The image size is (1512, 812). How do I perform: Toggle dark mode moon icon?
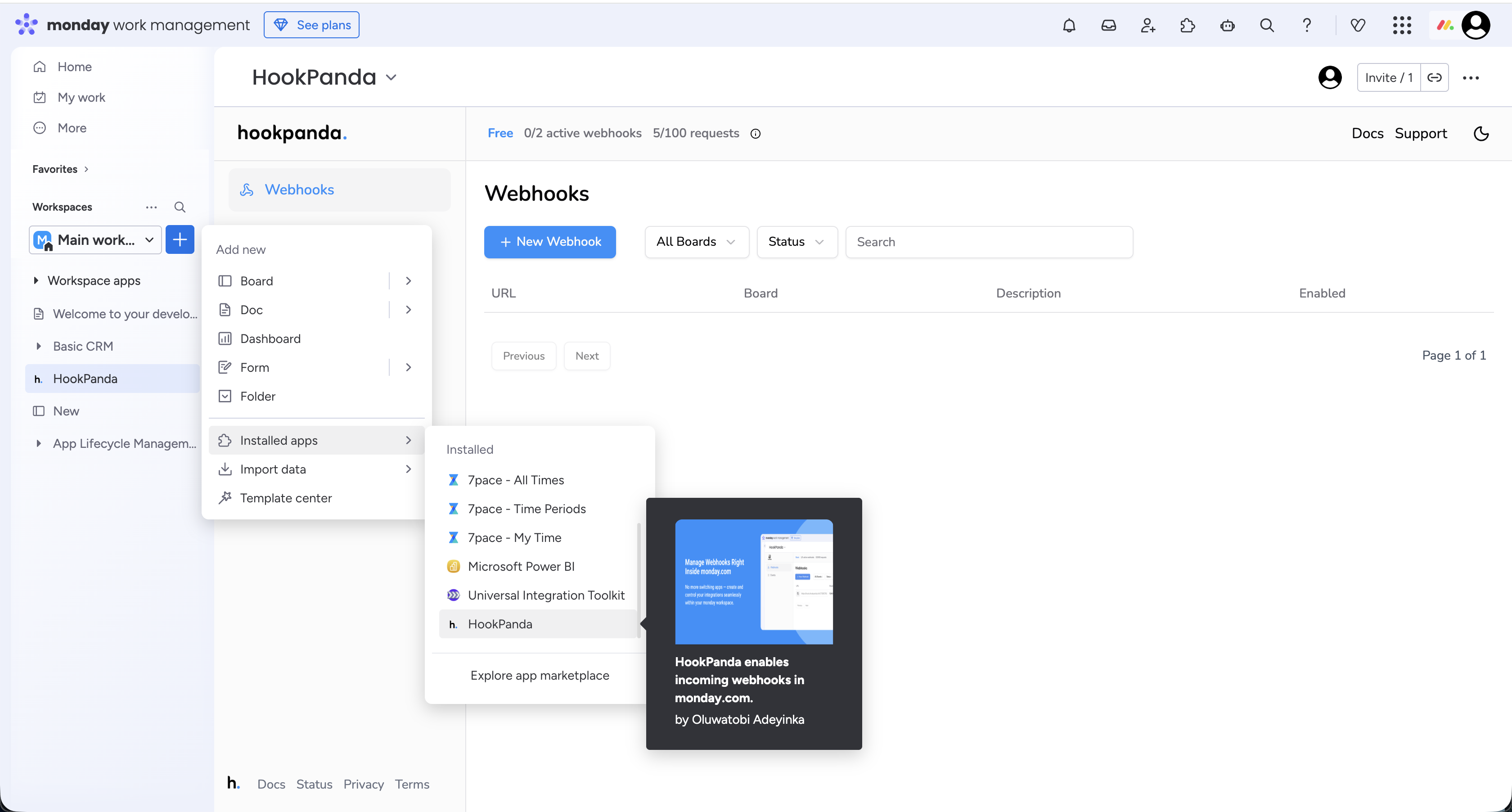point(1481,133)
